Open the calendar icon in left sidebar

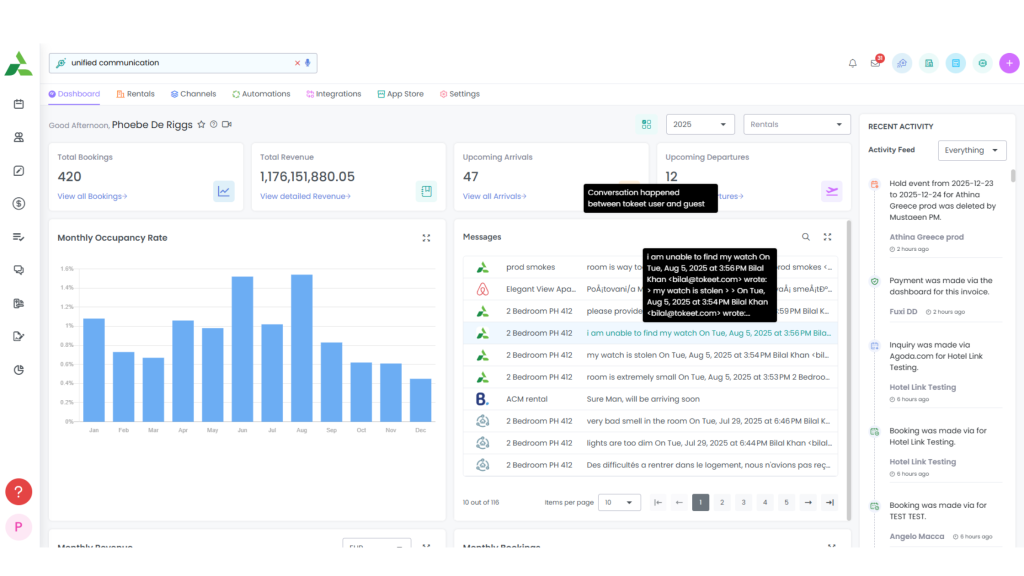[x=18, y=104]
